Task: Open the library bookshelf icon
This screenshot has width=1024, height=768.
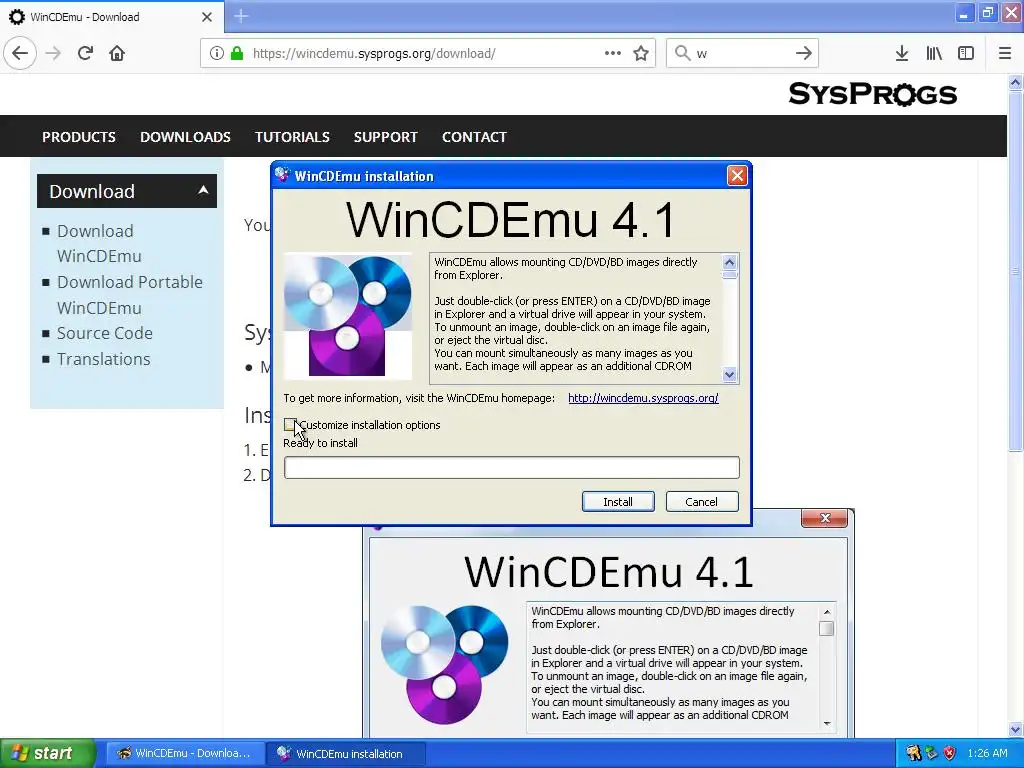Action: [x=934, y=53]
